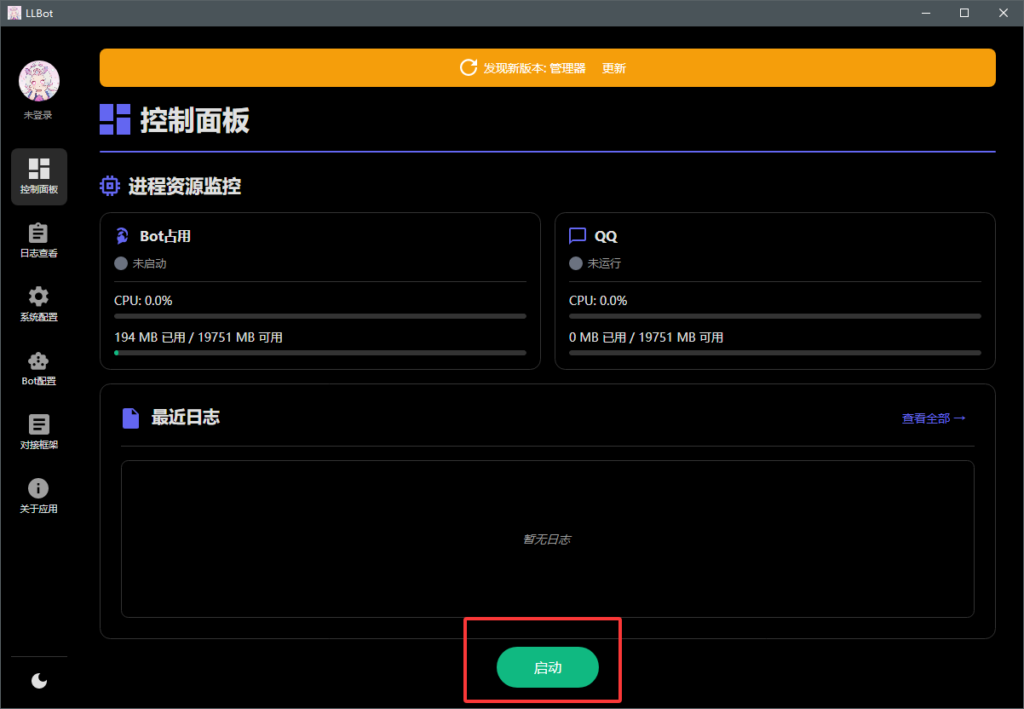Click the 未启动 status indicator dot
This screenshot has width=1024, height=709.
[121, 263]
